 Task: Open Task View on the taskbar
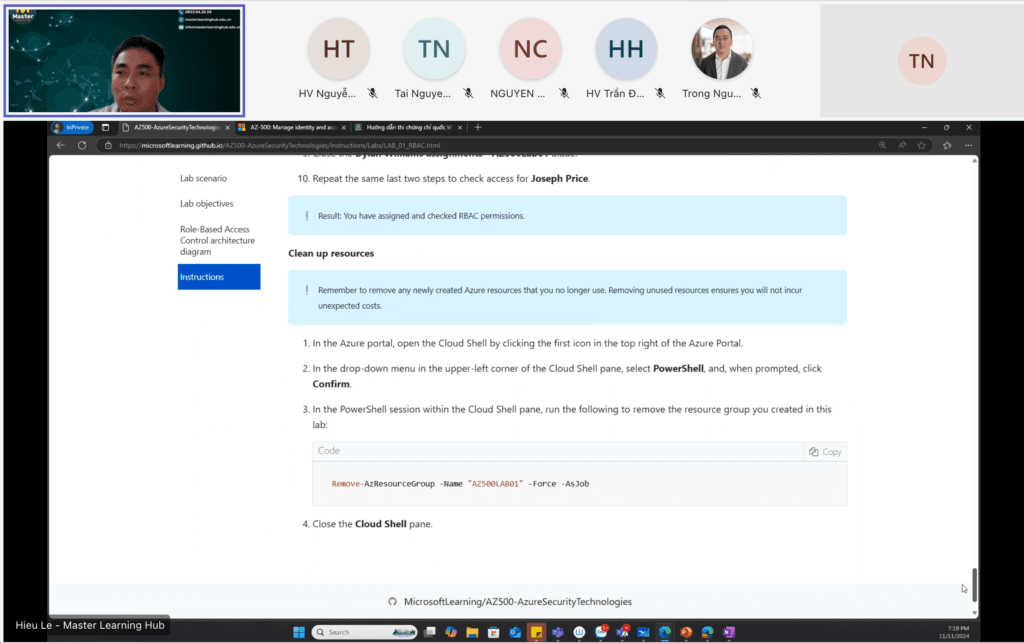pos(430,632)
